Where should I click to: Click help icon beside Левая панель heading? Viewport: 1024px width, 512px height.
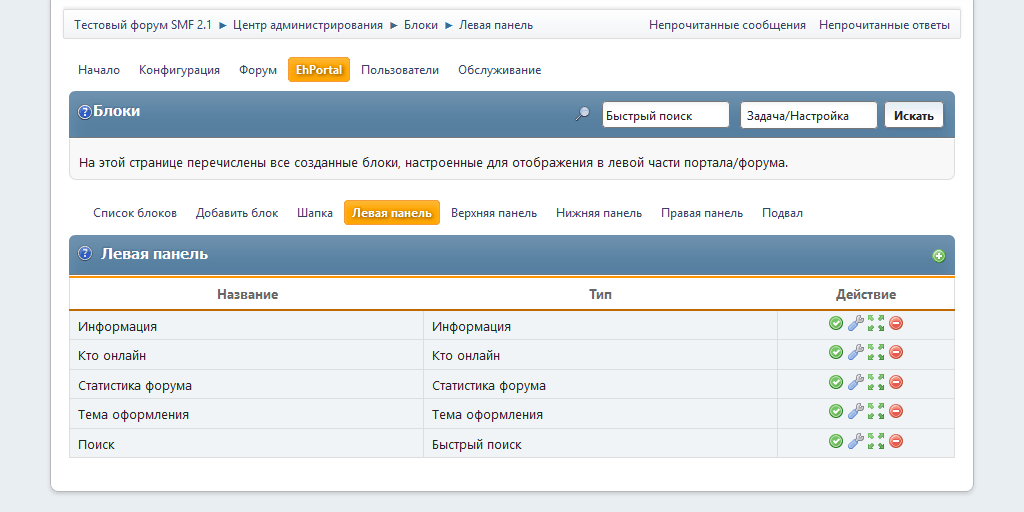tap(85, 254)
